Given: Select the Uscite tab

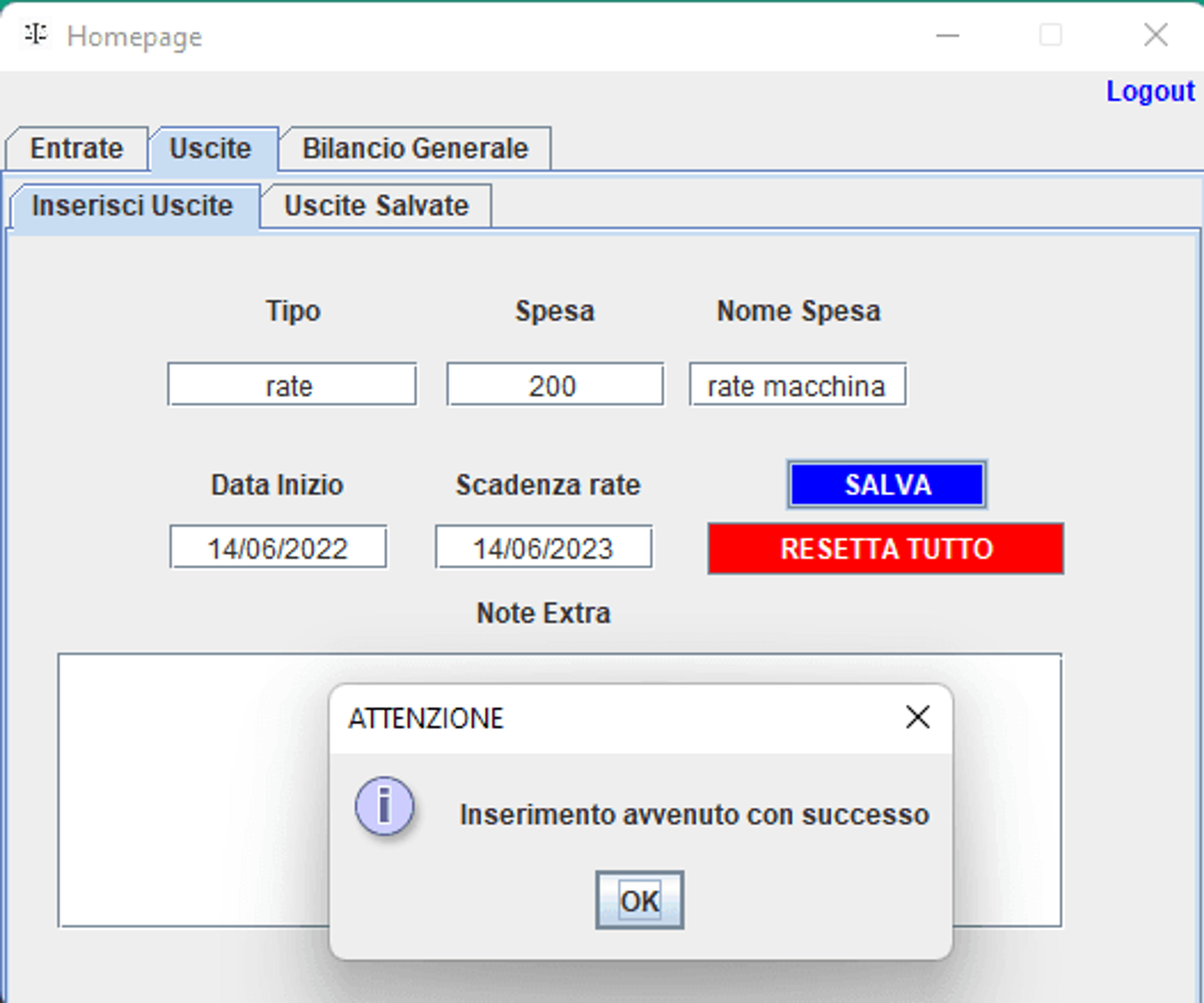Looking at the screenshot, I should point(212,149).
